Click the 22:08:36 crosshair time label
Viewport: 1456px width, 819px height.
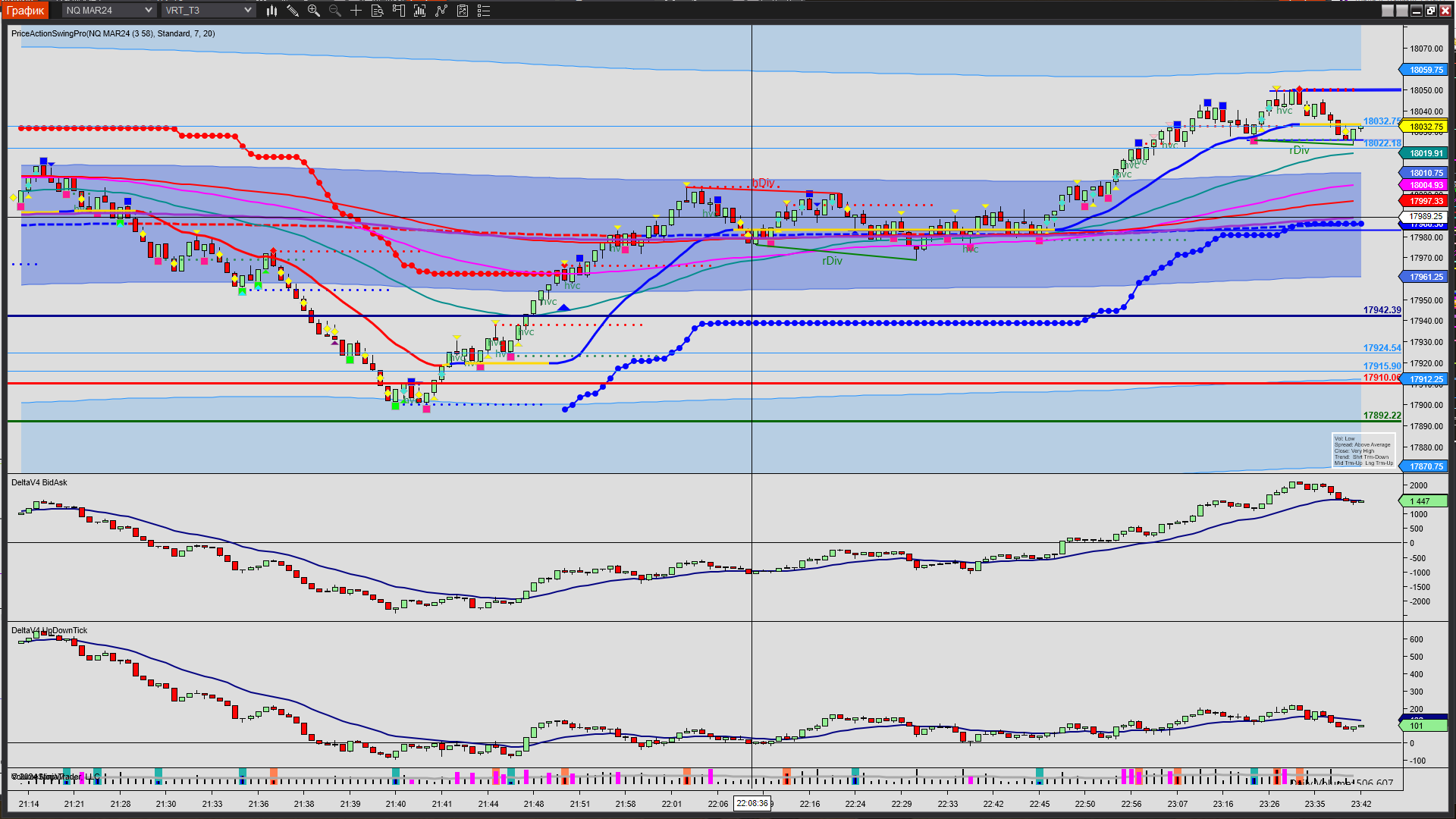pos(752,804)
